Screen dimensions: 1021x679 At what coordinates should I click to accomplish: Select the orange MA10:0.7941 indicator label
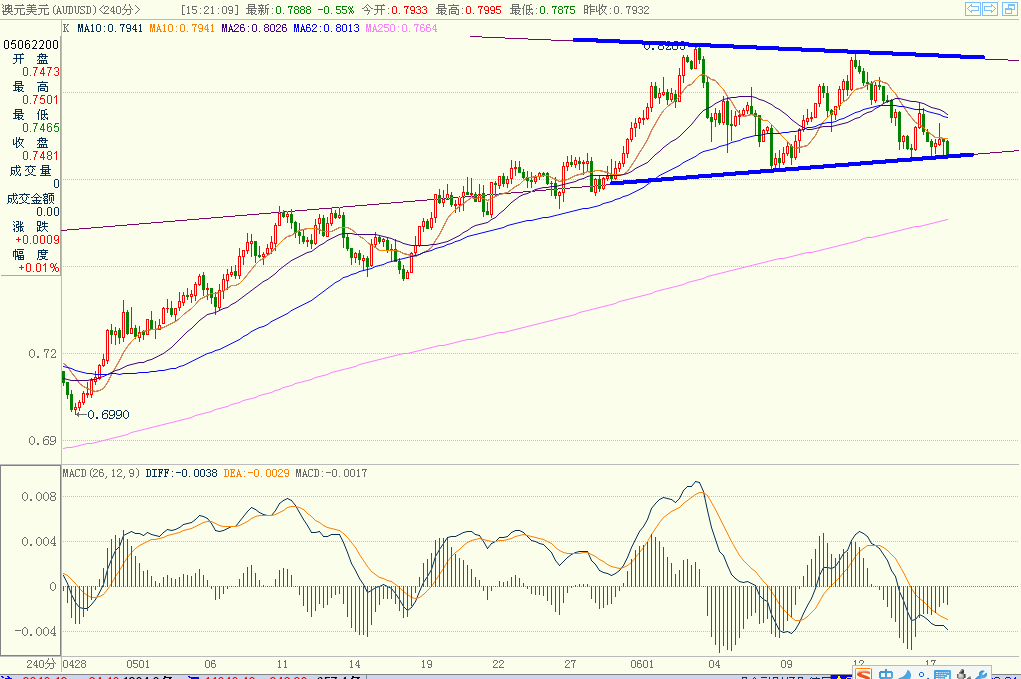tap(182, 28)
